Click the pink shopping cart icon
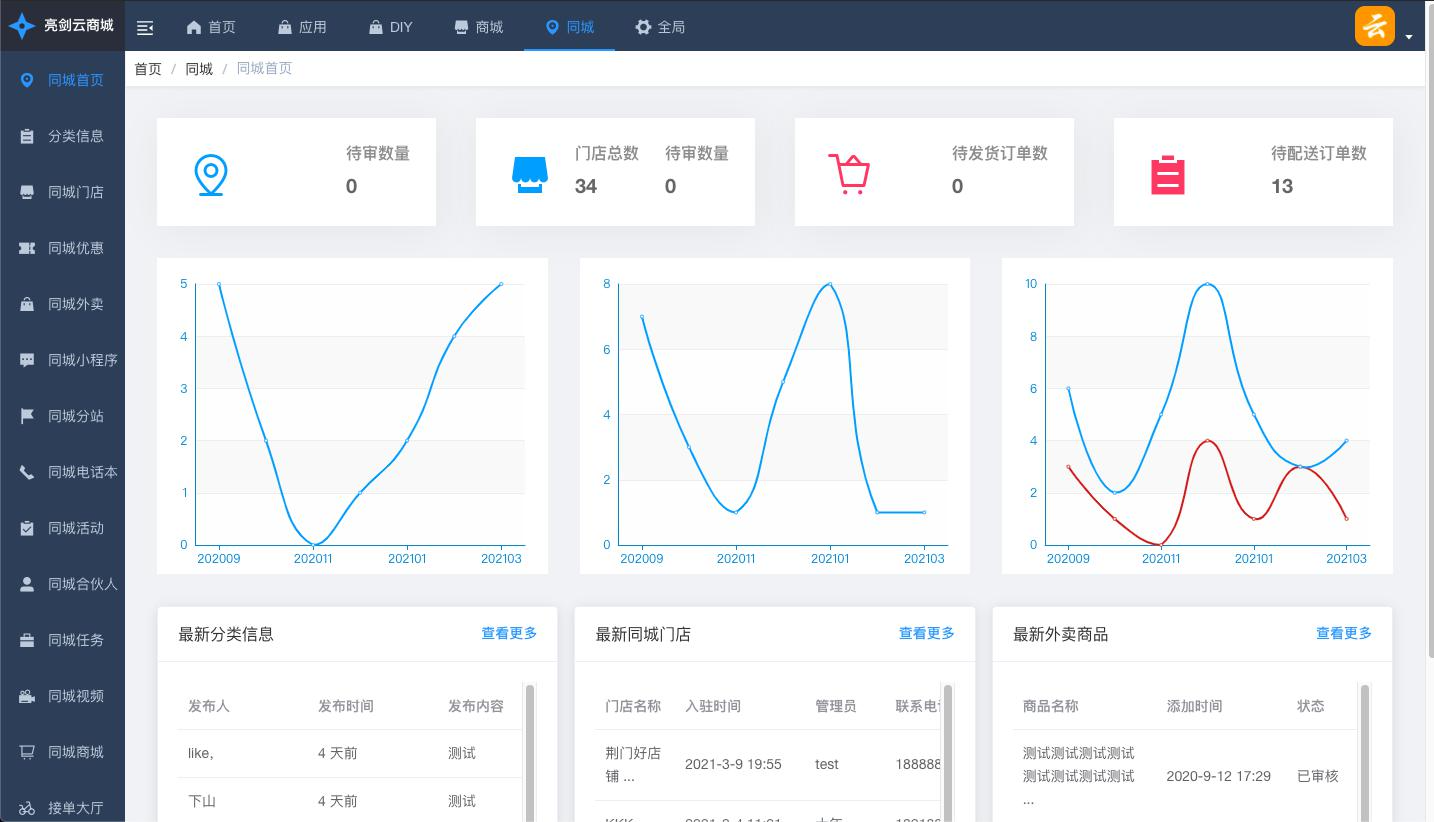Image resolution: width=1434 pixels, height=822 pixels. [849, 174]
